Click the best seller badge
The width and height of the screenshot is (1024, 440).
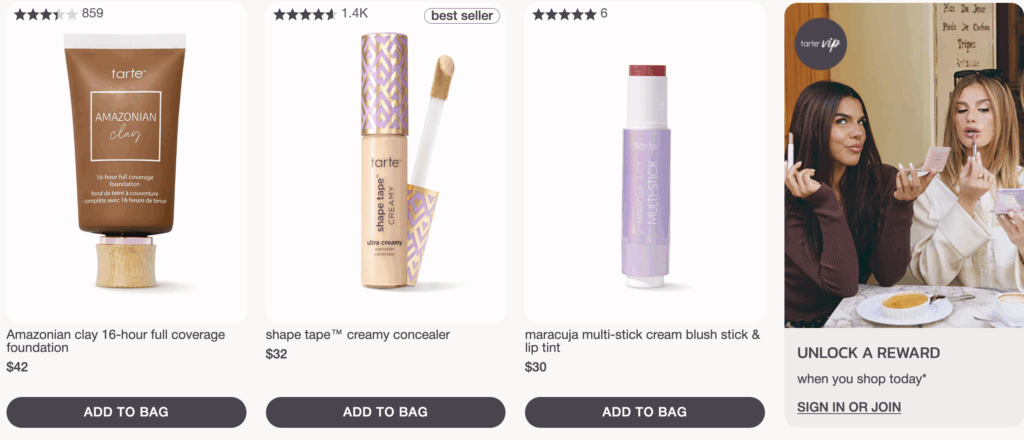462,16
